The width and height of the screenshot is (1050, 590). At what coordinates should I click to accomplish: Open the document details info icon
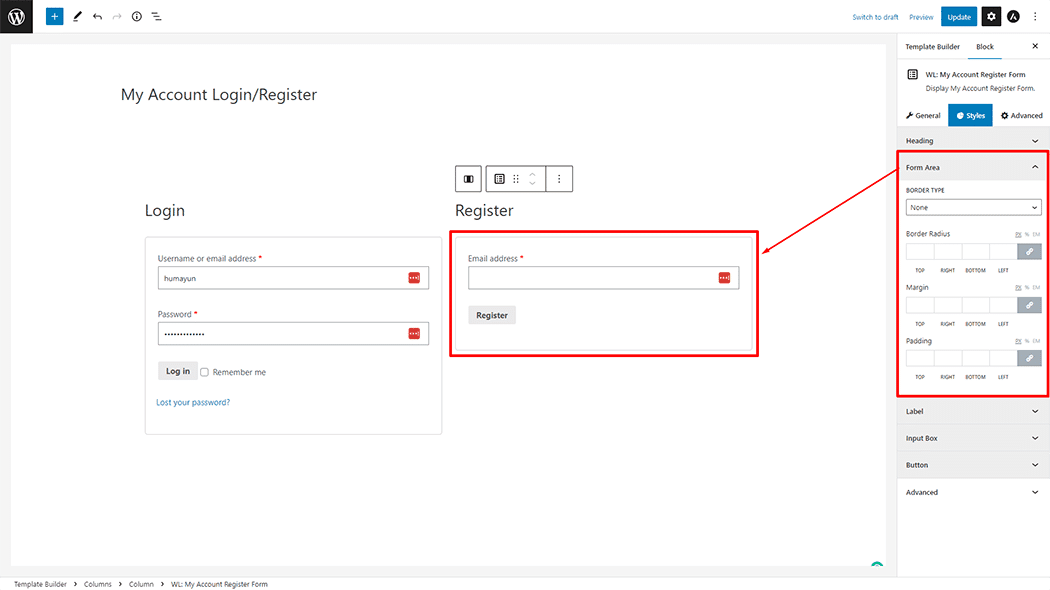pos(137,16)
